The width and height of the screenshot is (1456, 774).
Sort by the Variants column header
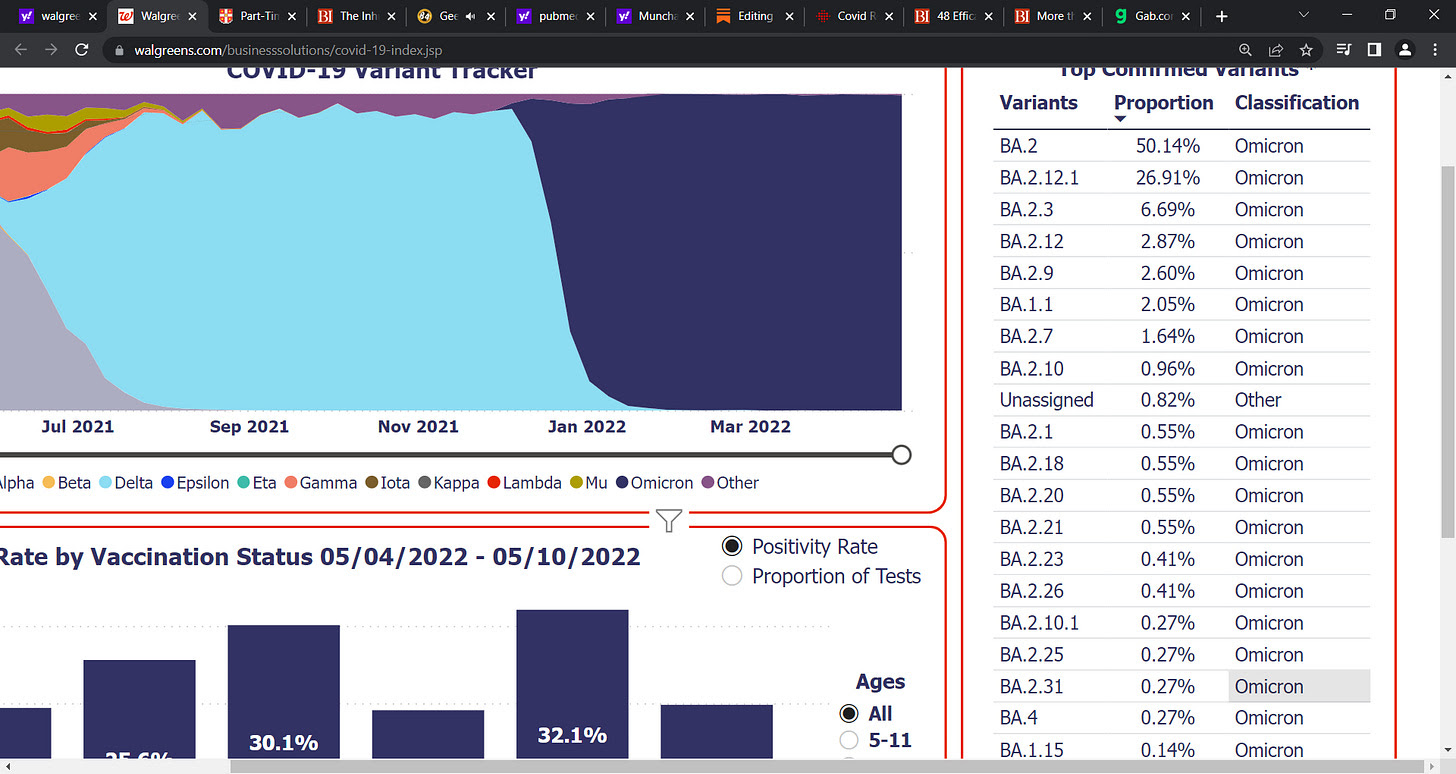1038,103
